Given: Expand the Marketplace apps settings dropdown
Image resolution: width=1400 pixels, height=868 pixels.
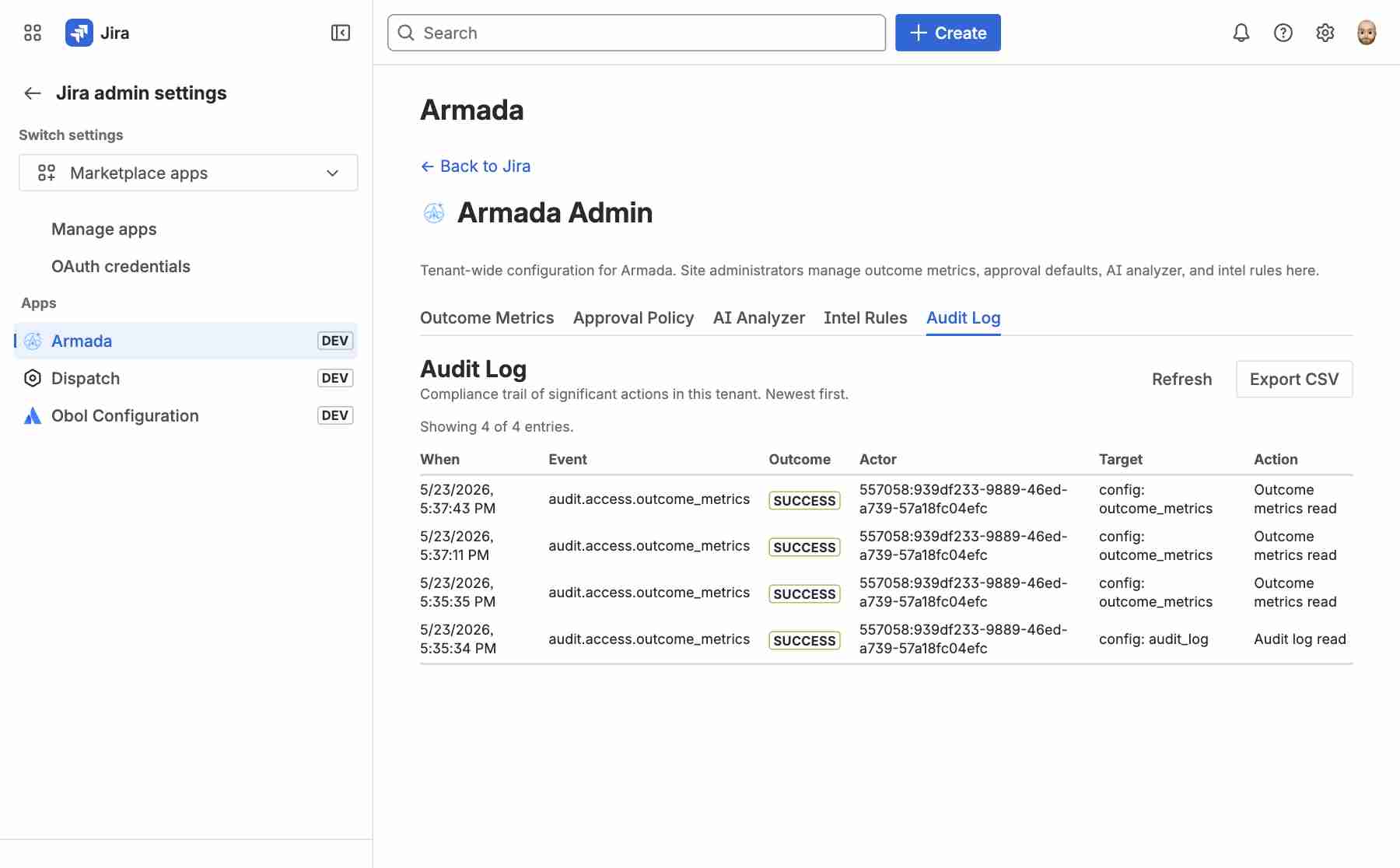Looking at the screenshot, I should pos(188,173).
